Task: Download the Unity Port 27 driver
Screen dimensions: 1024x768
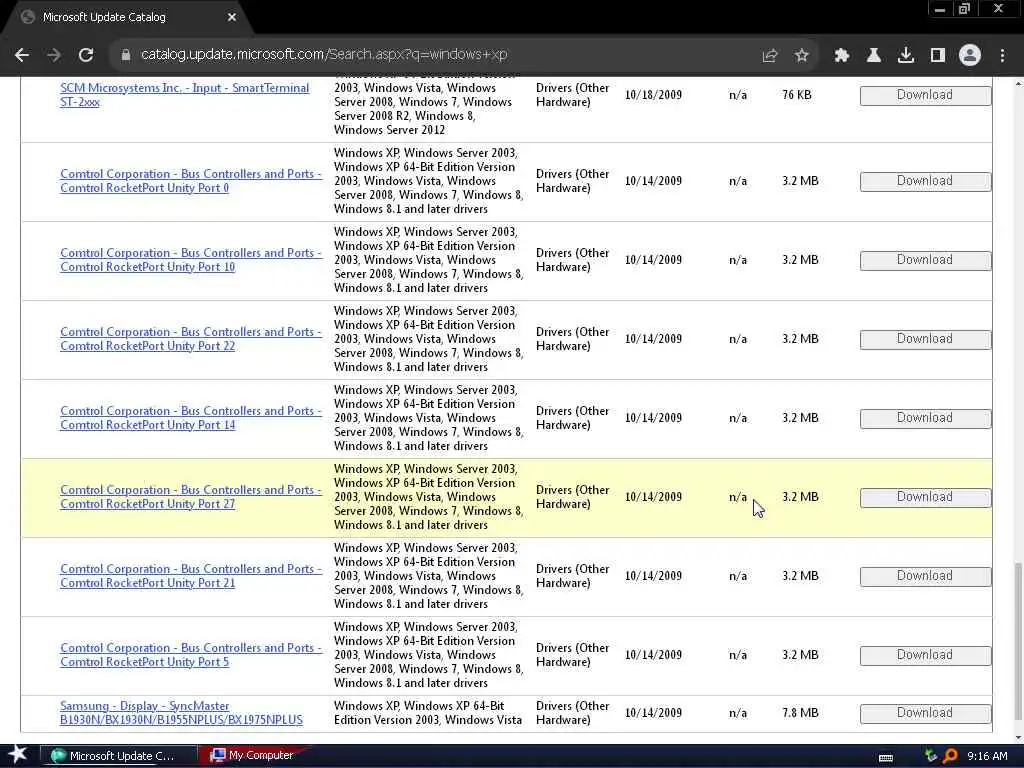Action: (925, 498)
